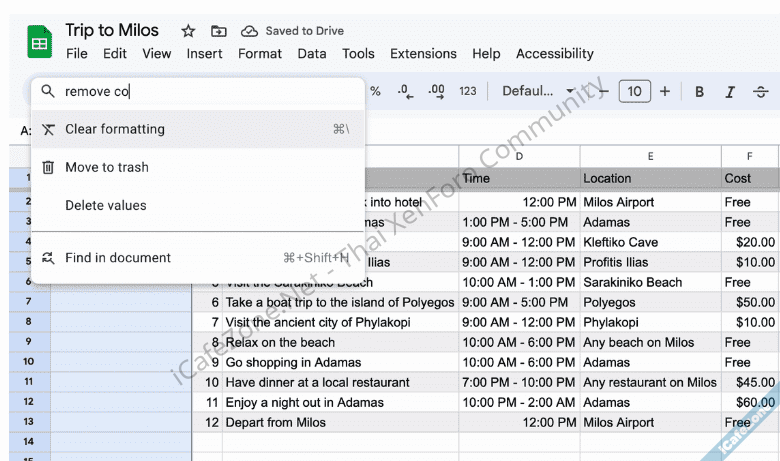Open the Extensions menu
The image size is (780, 461).
[x=423, y=54]
